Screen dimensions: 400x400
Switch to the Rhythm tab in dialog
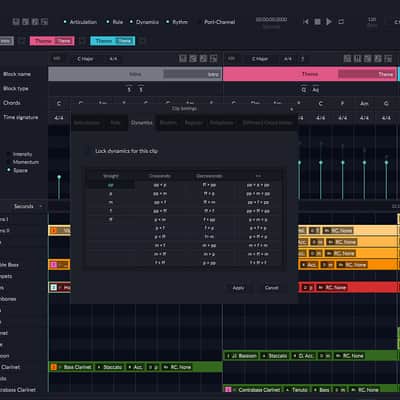(168, 123)
